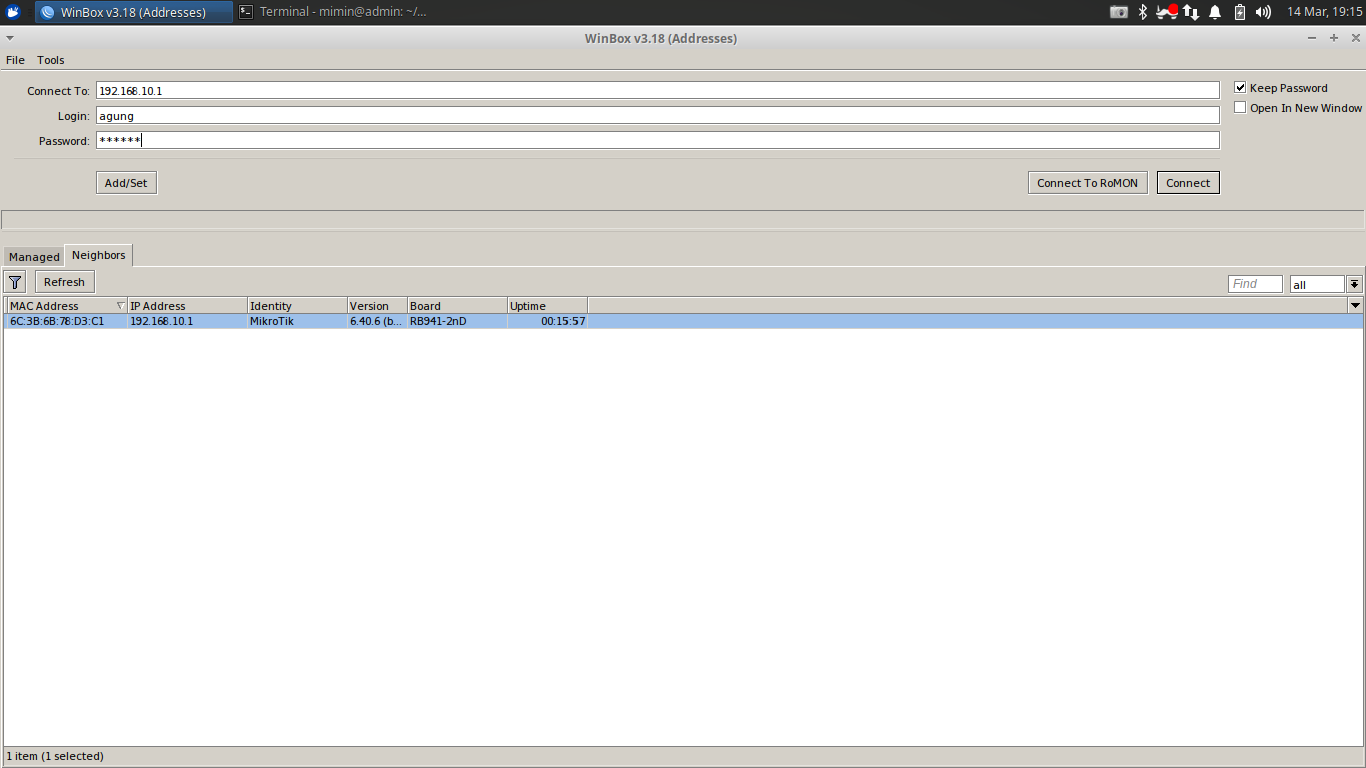
Task: Sort by MAC Address column header
Action: 67,306
